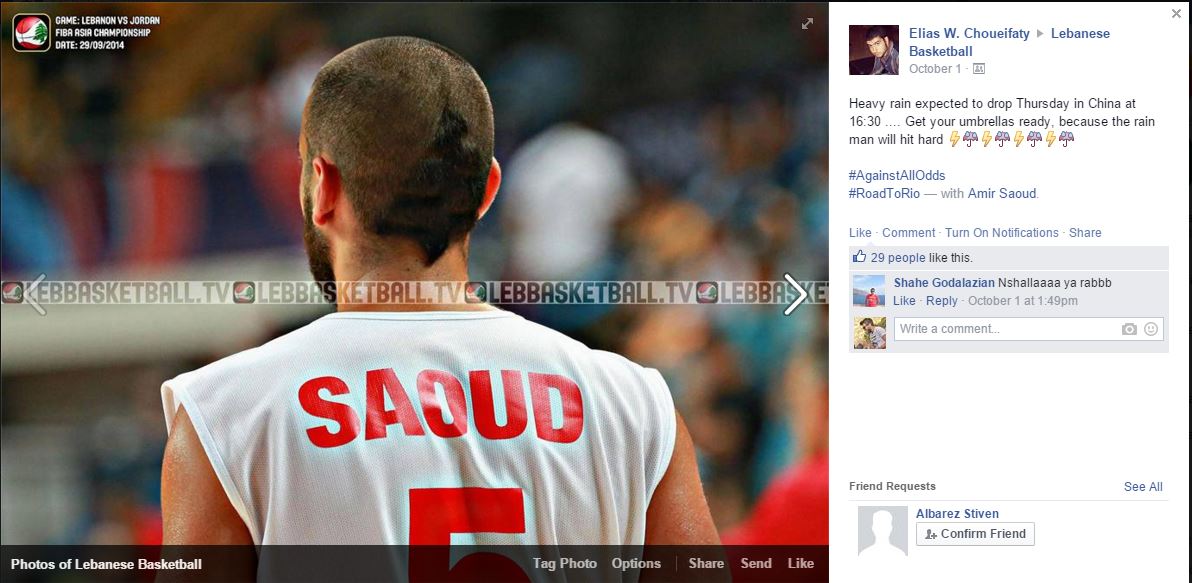Attach a photo to comment via camera icon

coord(1130,329)
